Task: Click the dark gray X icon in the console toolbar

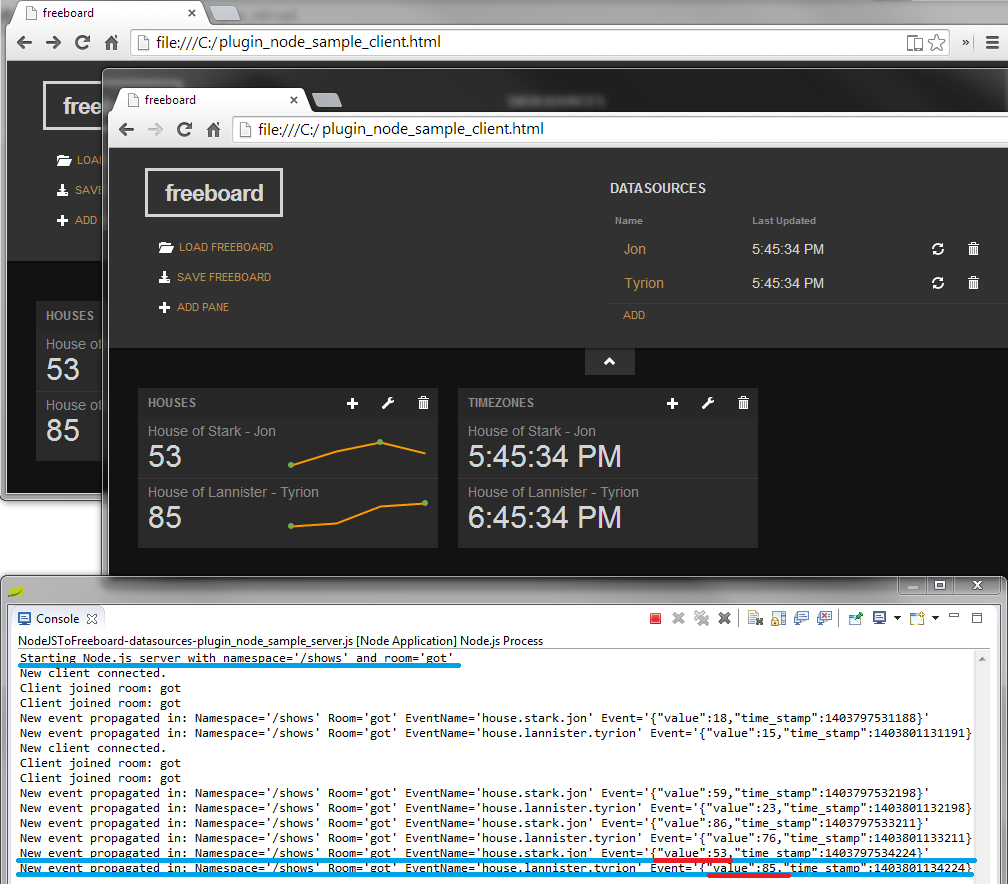Action: point(724,618)
